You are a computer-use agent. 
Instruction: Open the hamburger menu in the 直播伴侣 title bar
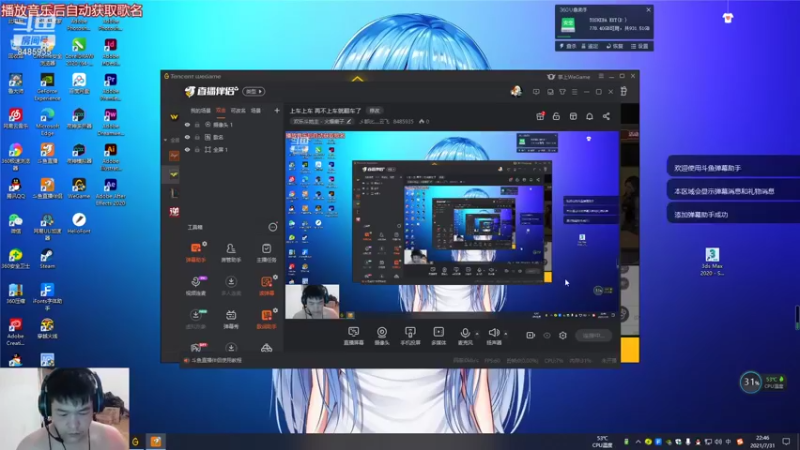click(574, 92)
